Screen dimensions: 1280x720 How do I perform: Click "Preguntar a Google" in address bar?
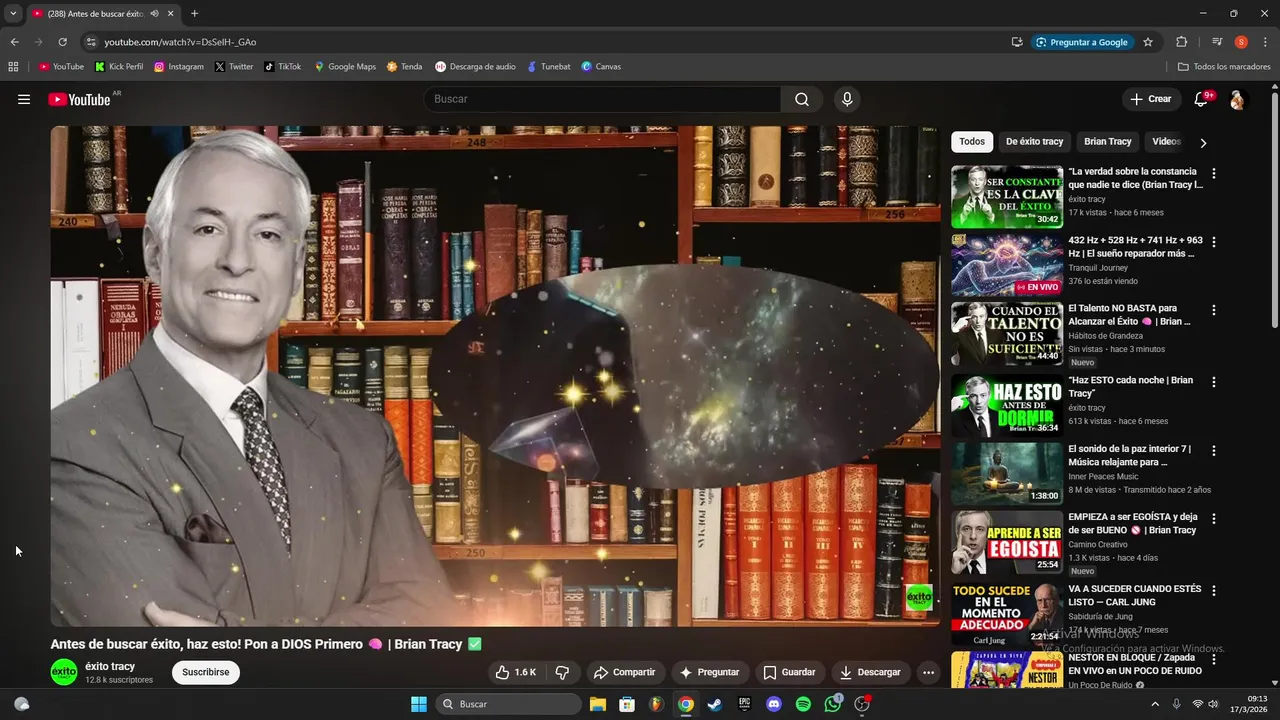[1081, 42]
